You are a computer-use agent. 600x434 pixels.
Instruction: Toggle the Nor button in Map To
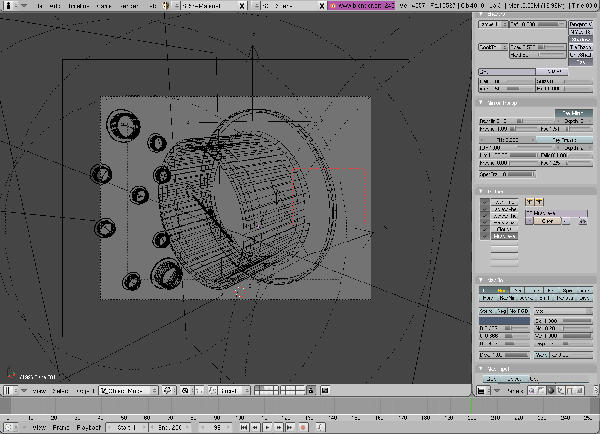click(x=502, y=290)
